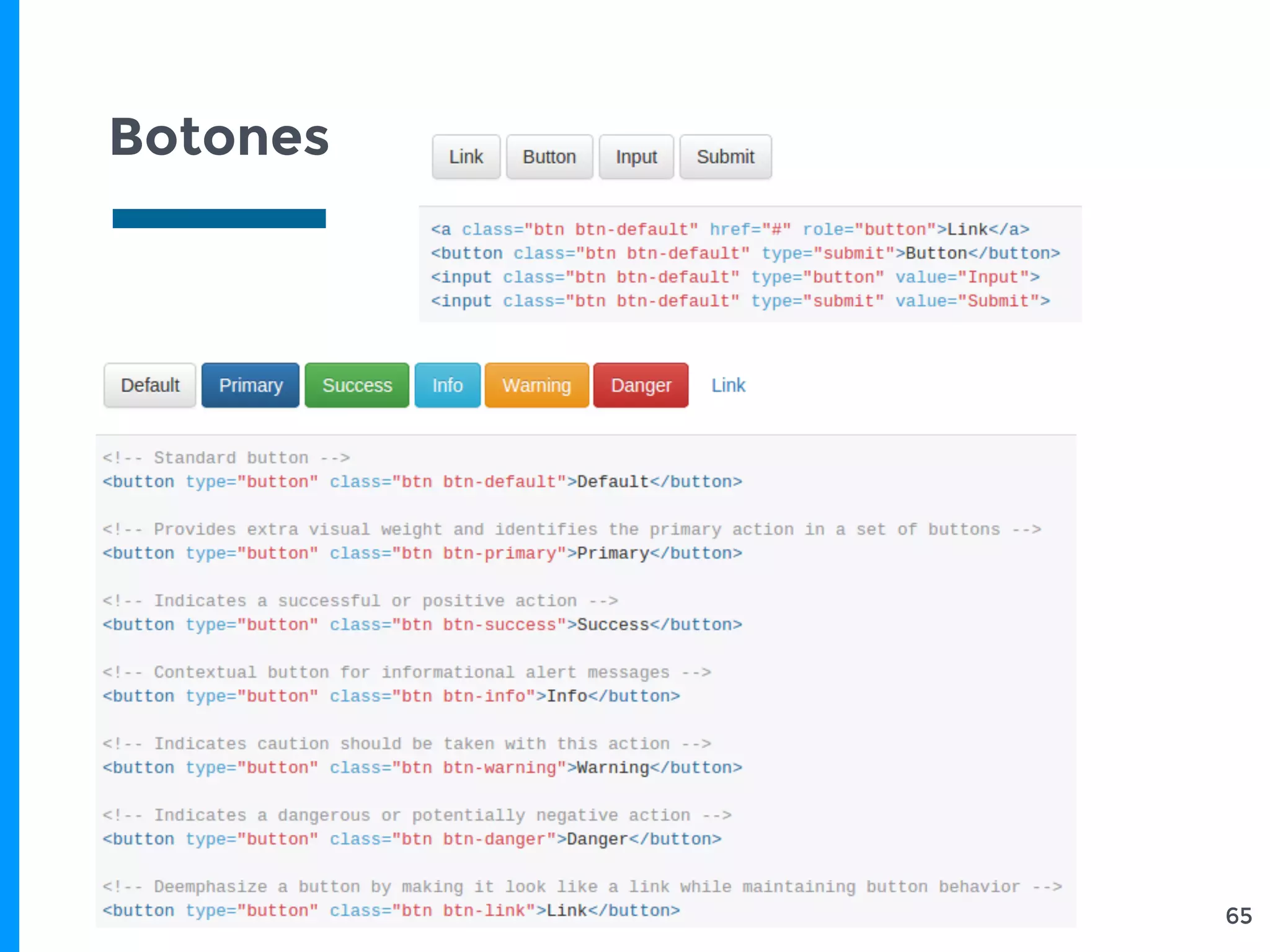The image size is (1270, 952).
Task: Click the 'informational alert messages' comment
Action: 407,672
